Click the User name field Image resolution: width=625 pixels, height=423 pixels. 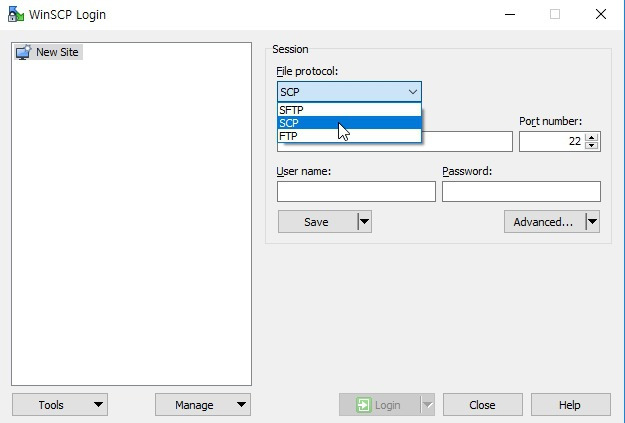point(356,191)
